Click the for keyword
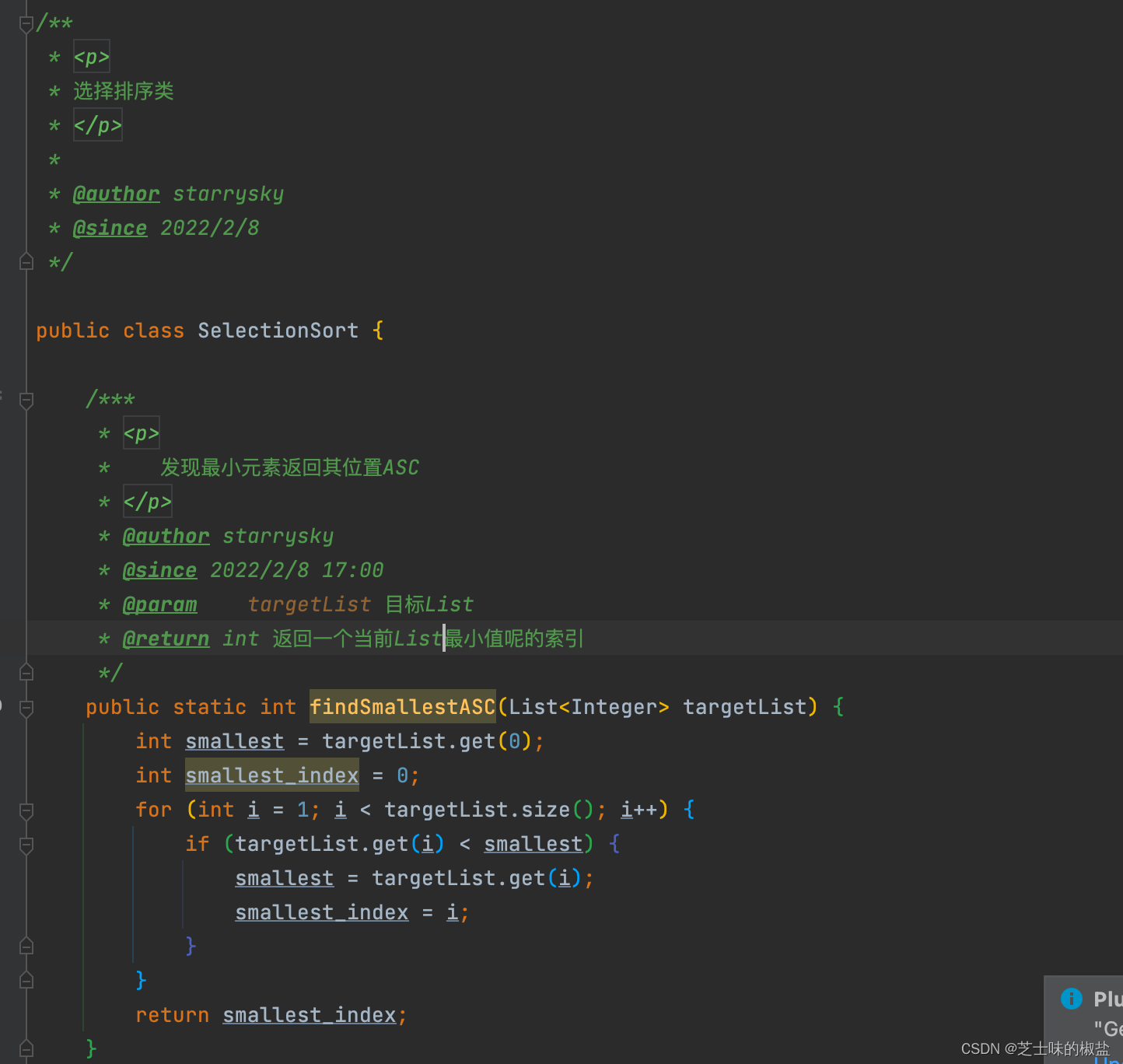The width and height of the screenshot is (1123, 1064). click(x=154, y=810)
